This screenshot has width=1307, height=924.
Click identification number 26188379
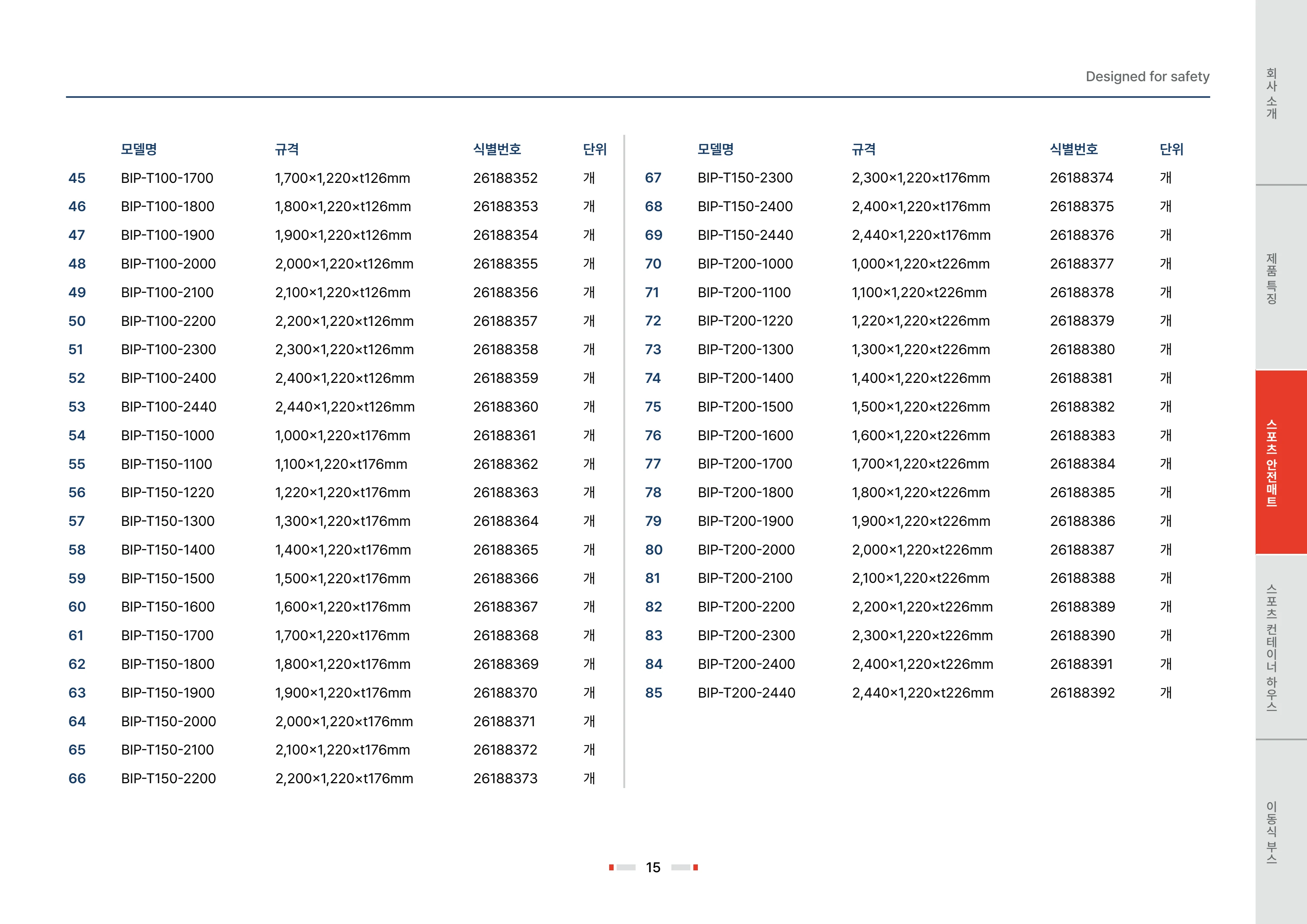(x=1082, y=321)
